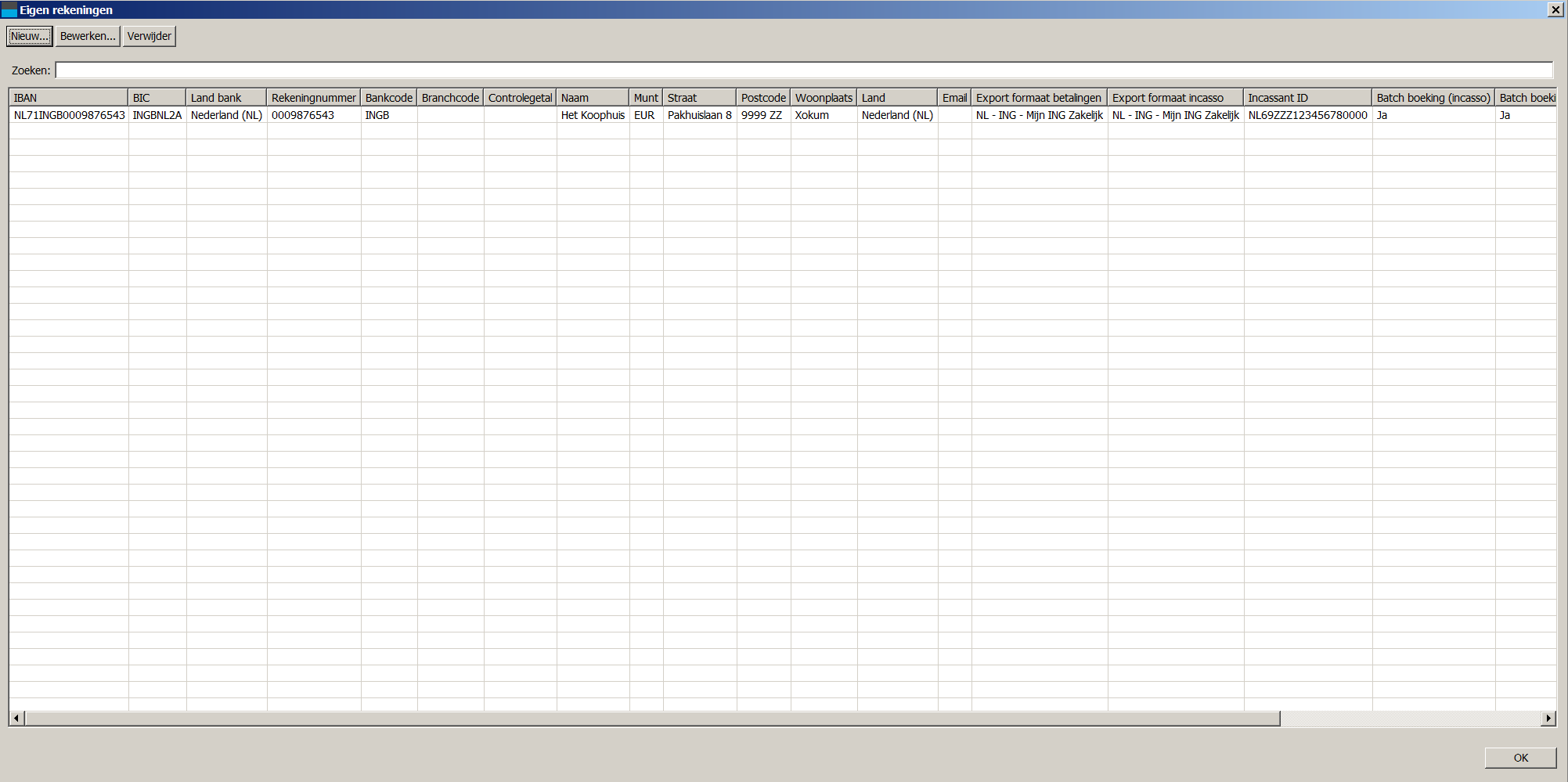1568x782 pixels.
Task: Sort by Batch boeking (incasso) header
Action: pyautogui.click(x=1433, y=98)
